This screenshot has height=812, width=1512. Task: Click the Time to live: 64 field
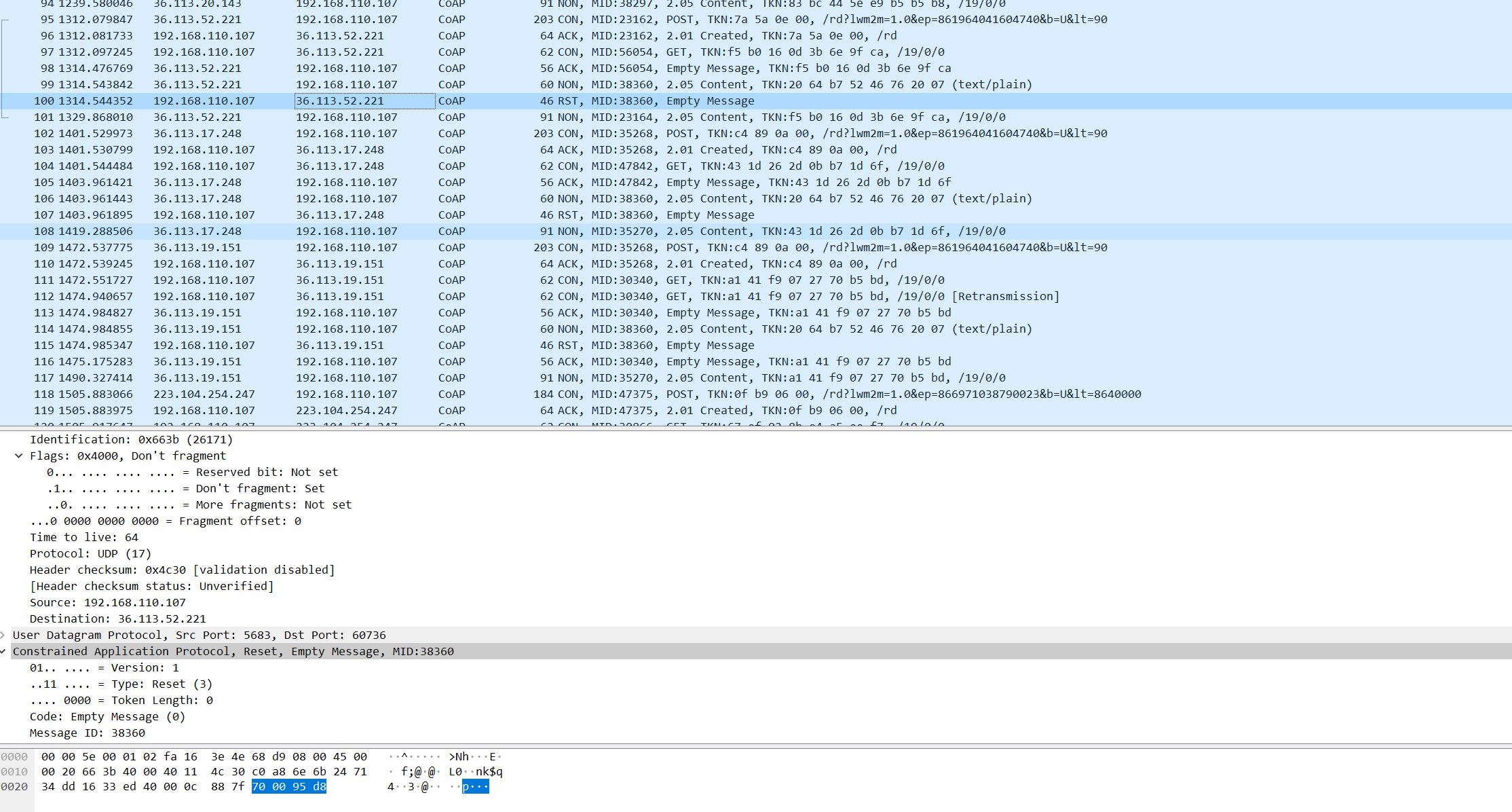[87, 537]
